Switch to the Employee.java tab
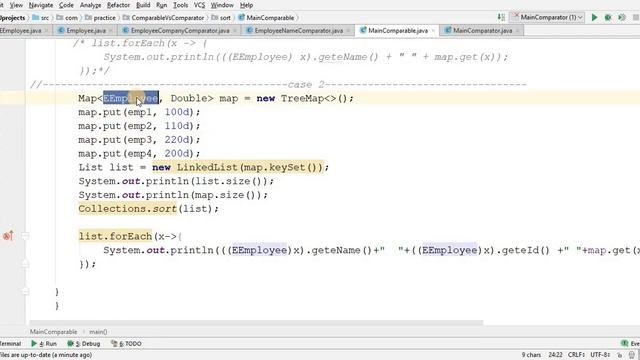The width and height of the screenshot is (640, 360). pos(86,31)
